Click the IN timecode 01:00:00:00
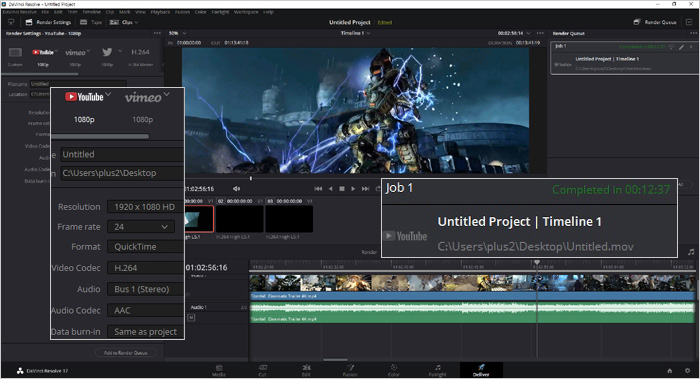The image size is (700, 379). [189, 43]
